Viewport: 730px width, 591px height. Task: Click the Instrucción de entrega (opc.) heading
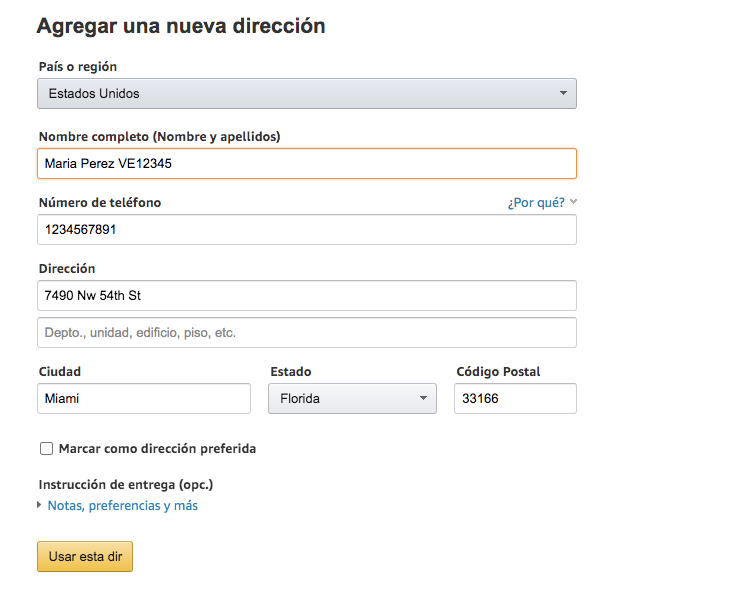[126, 485]
